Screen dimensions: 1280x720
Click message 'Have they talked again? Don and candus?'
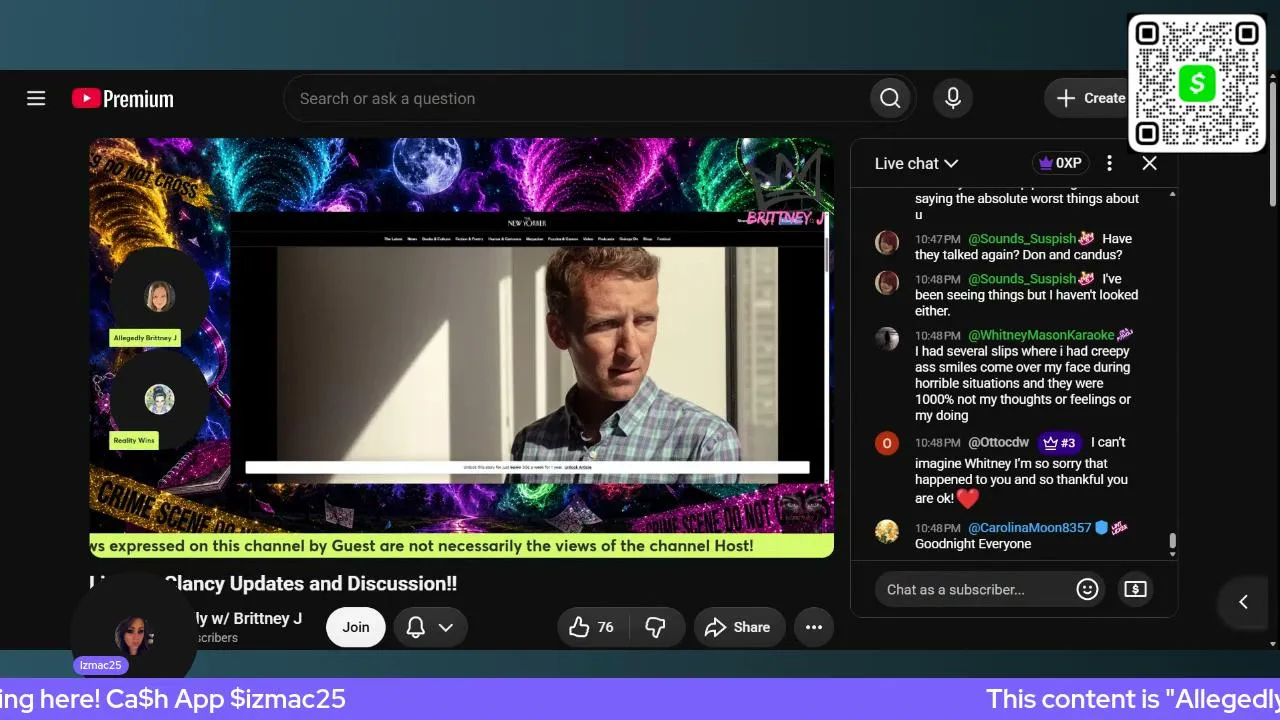(1023, 247)
